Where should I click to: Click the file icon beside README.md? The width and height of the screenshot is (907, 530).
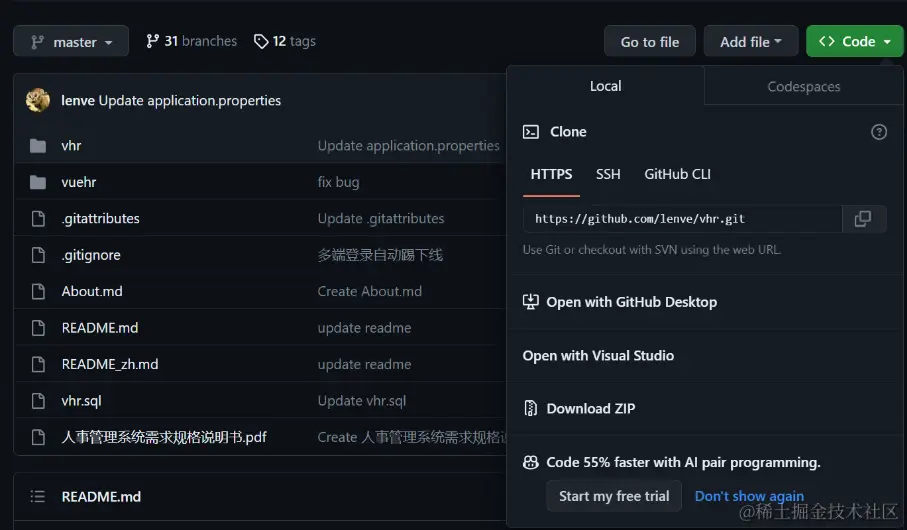tap(38, 328)
